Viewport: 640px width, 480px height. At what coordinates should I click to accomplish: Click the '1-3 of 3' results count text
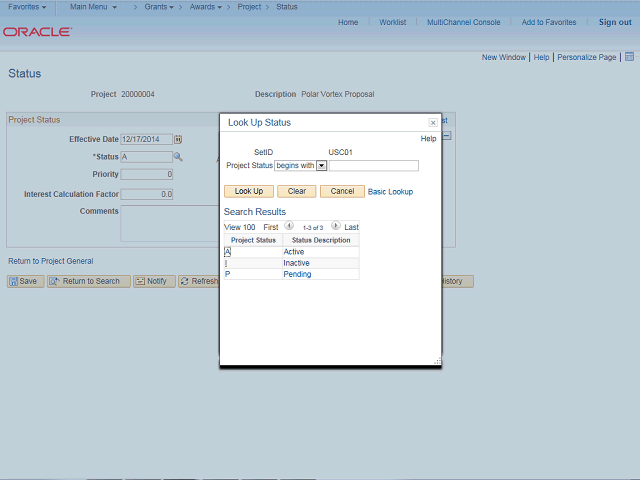(x=313, y=228)
